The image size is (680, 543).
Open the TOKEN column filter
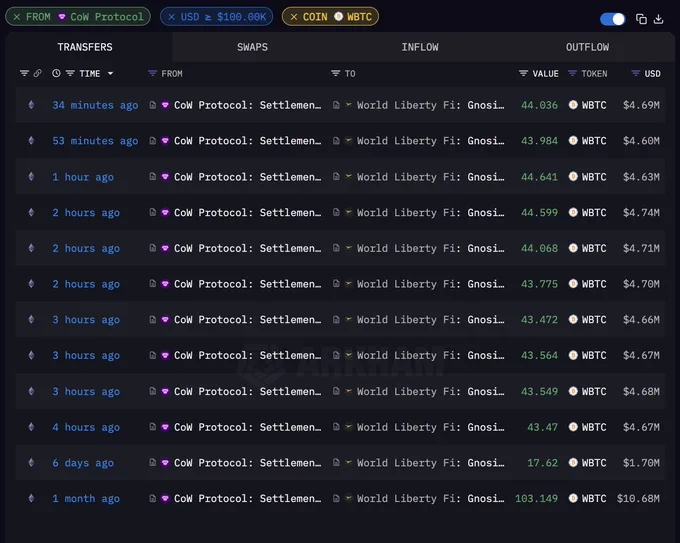click(572, 73)
